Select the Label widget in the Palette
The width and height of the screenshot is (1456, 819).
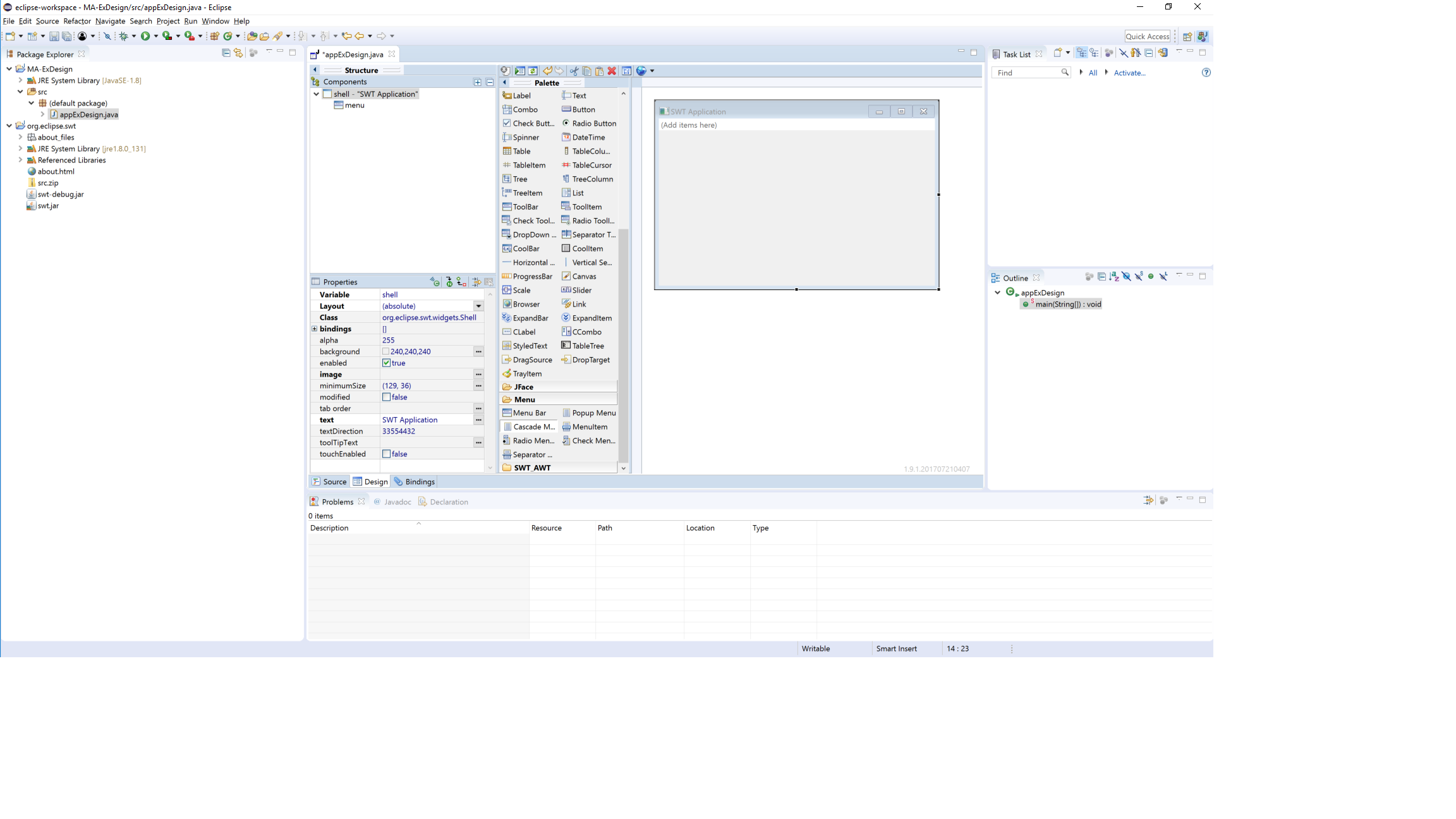click(516, 95)
